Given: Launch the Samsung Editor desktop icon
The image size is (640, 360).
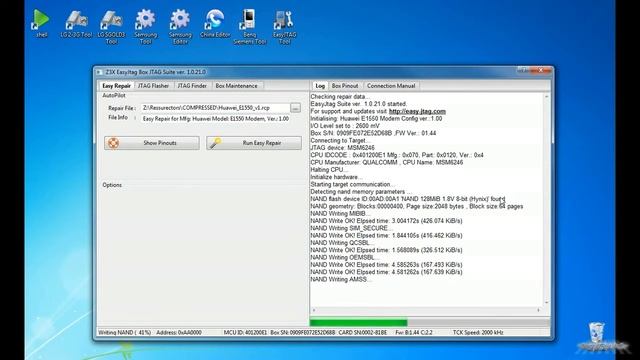Looking at the screenshot, I should tap(180, 27).
